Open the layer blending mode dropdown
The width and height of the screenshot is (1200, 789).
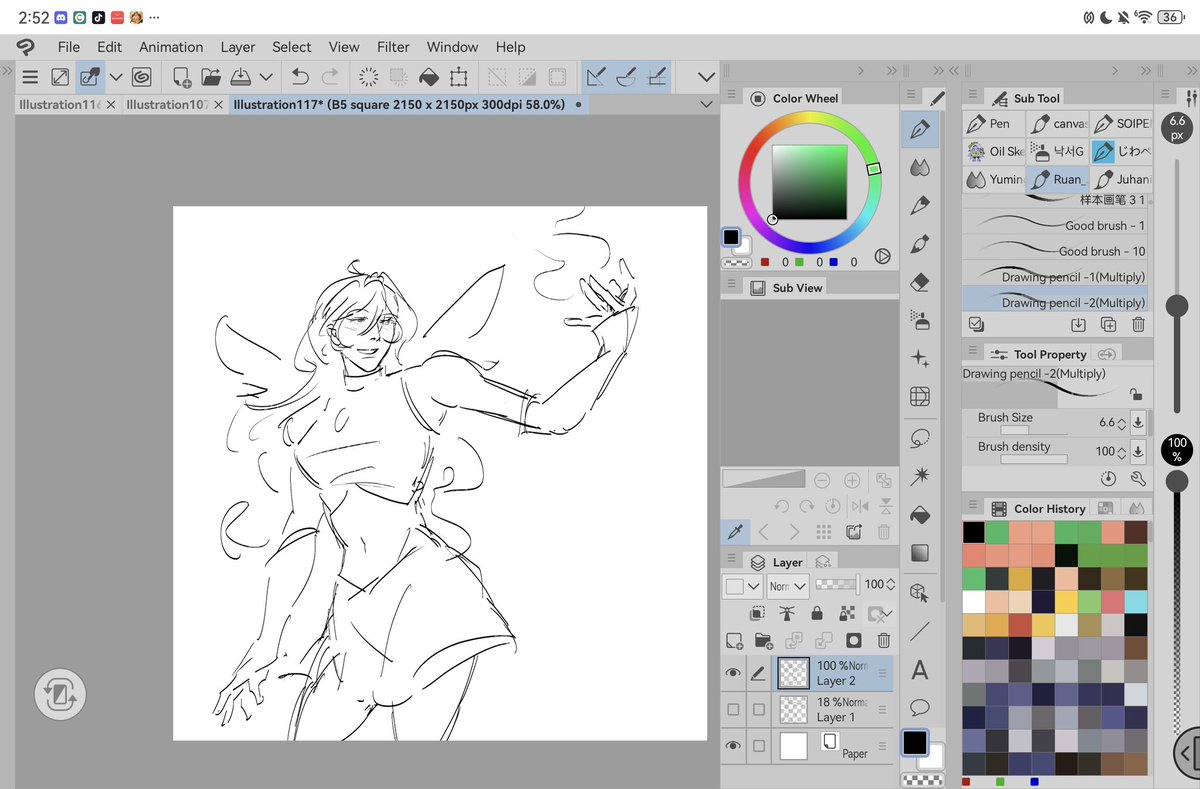(787, 585)
